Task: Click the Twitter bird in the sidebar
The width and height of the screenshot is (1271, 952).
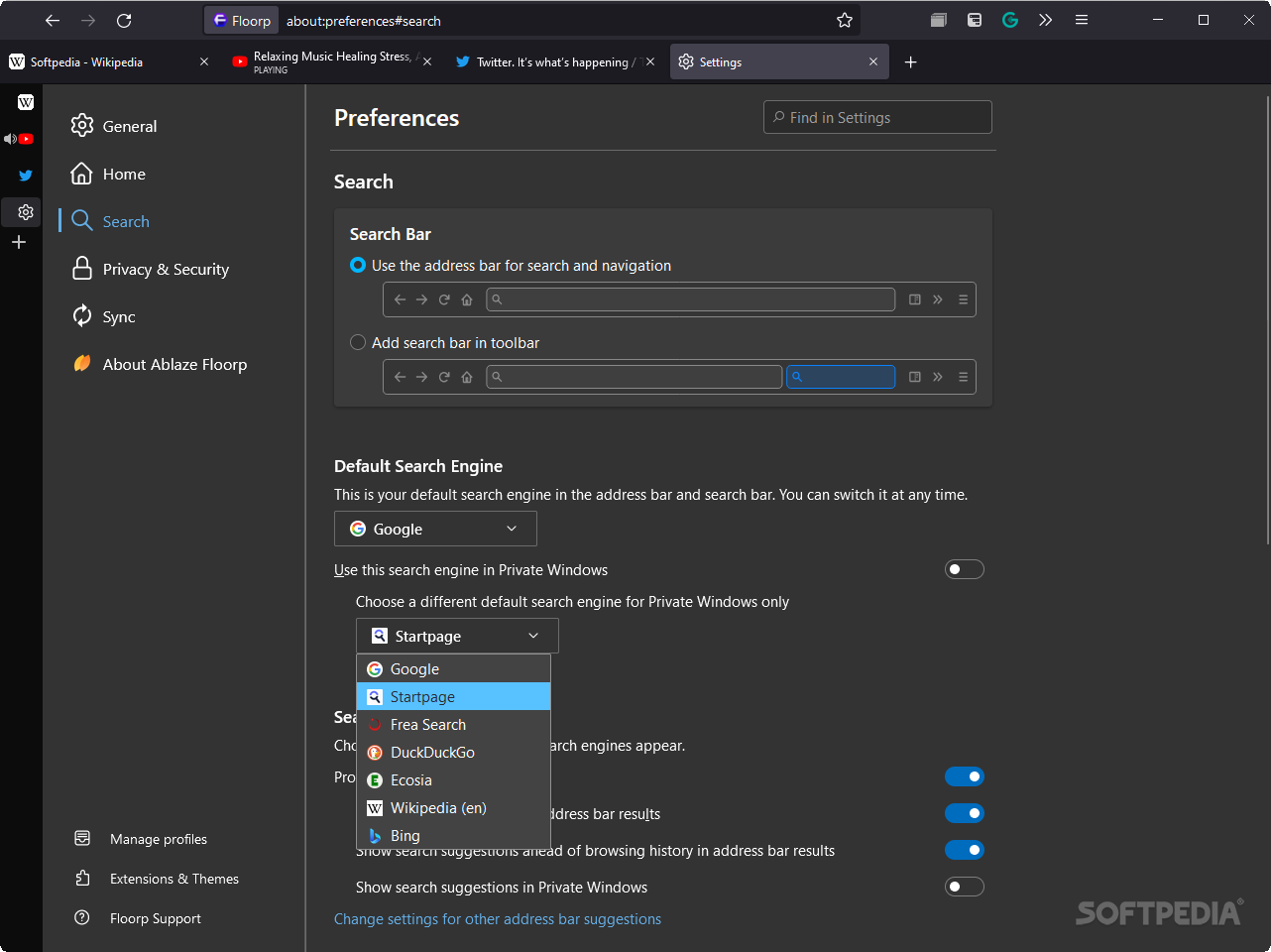Action: point(26,176)
